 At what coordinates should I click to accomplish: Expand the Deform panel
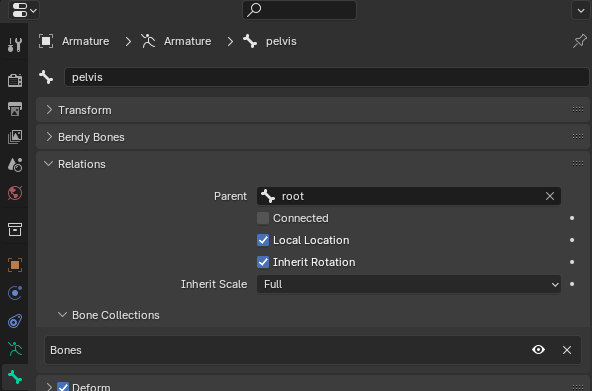[x=49, y=386]
